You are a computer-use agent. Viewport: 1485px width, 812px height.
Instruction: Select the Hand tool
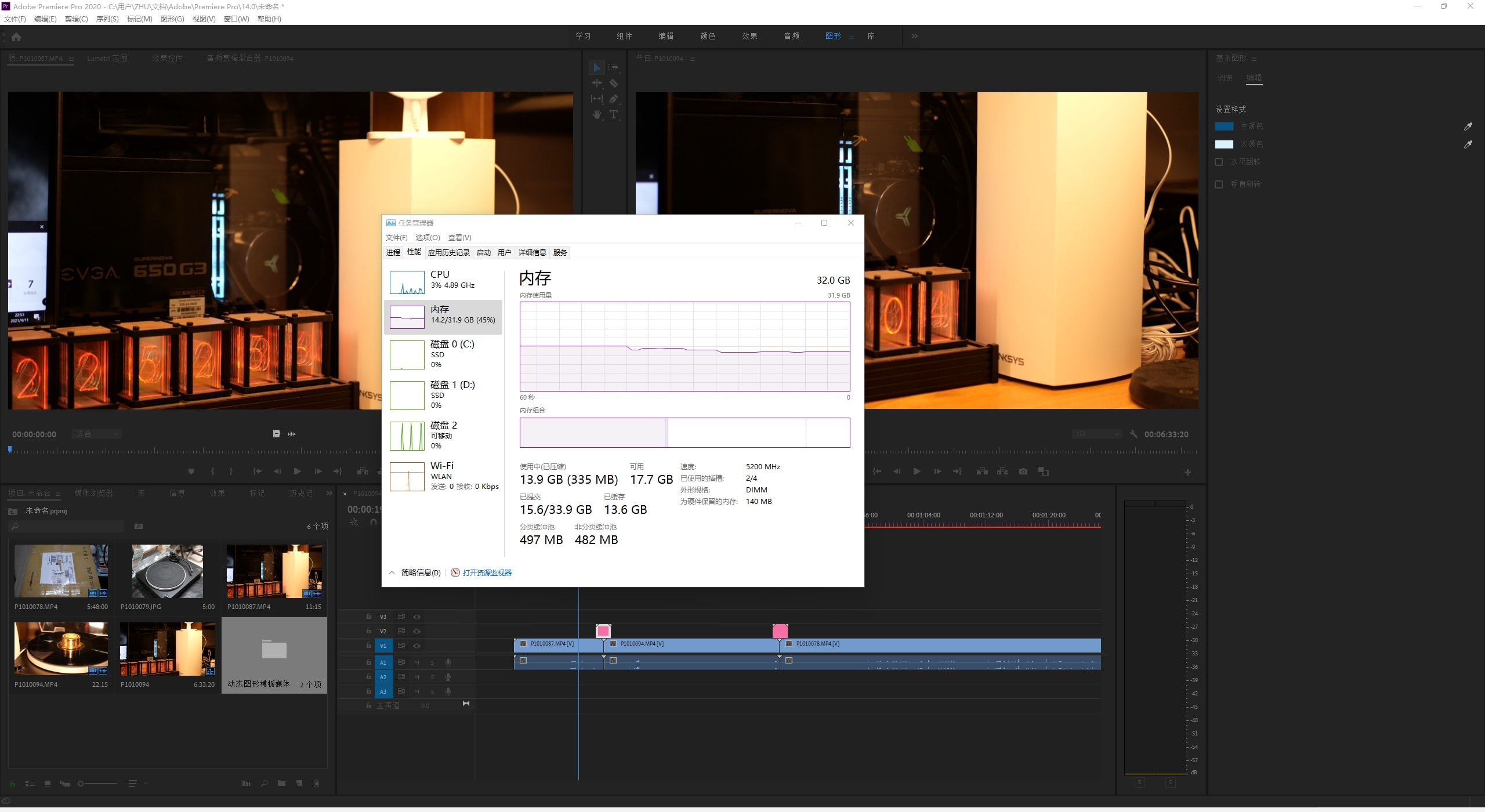click(596, 115)
